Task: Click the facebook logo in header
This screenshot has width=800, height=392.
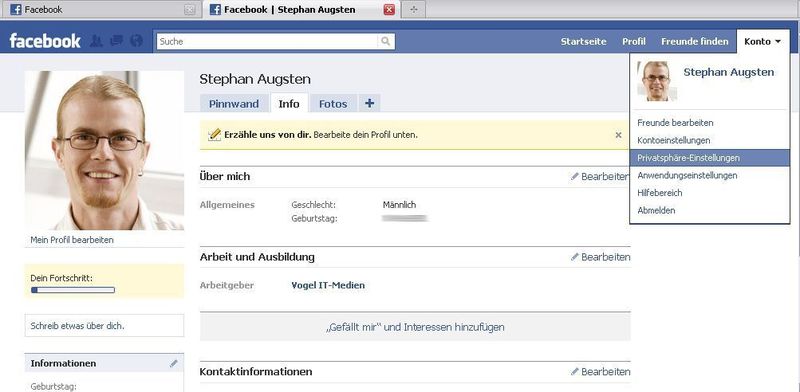Action: 45,41
